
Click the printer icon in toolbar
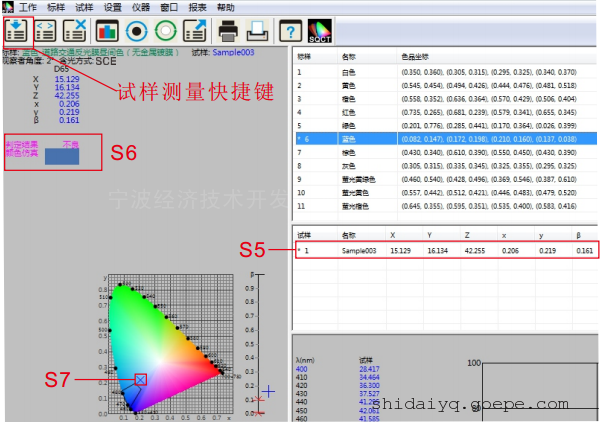pyautogui.click(x=228, y=30)
